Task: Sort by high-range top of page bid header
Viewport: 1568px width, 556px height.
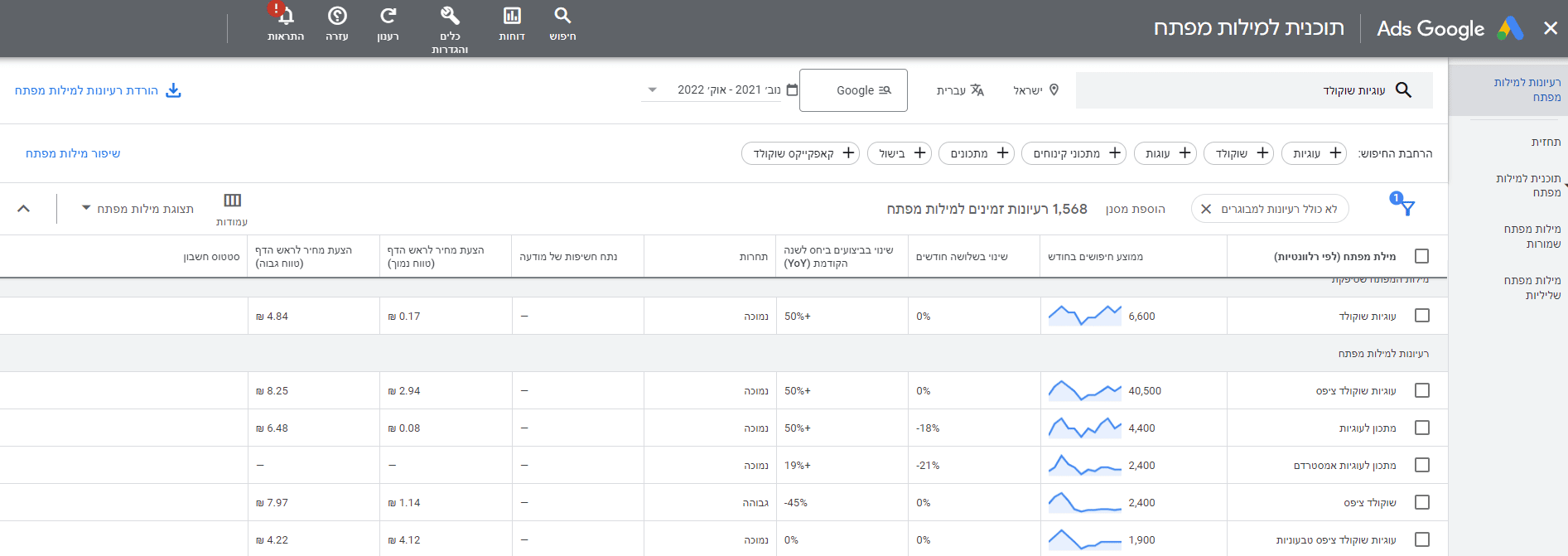Action: (303, 257)
